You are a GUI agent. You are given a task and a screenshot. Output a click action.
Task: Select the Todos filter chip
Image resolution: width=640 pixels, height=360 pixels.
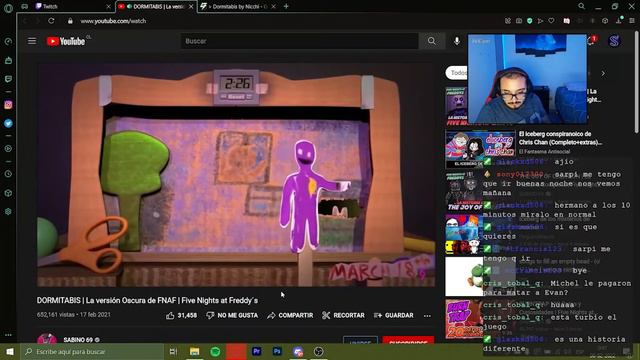coord(457,73)
